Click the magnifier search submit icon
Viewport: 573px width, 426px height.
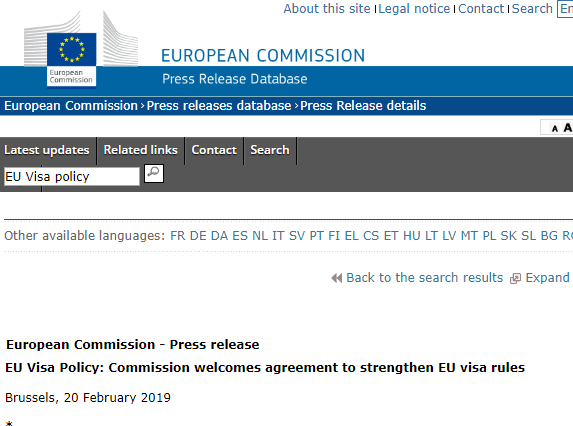(154, 173)
